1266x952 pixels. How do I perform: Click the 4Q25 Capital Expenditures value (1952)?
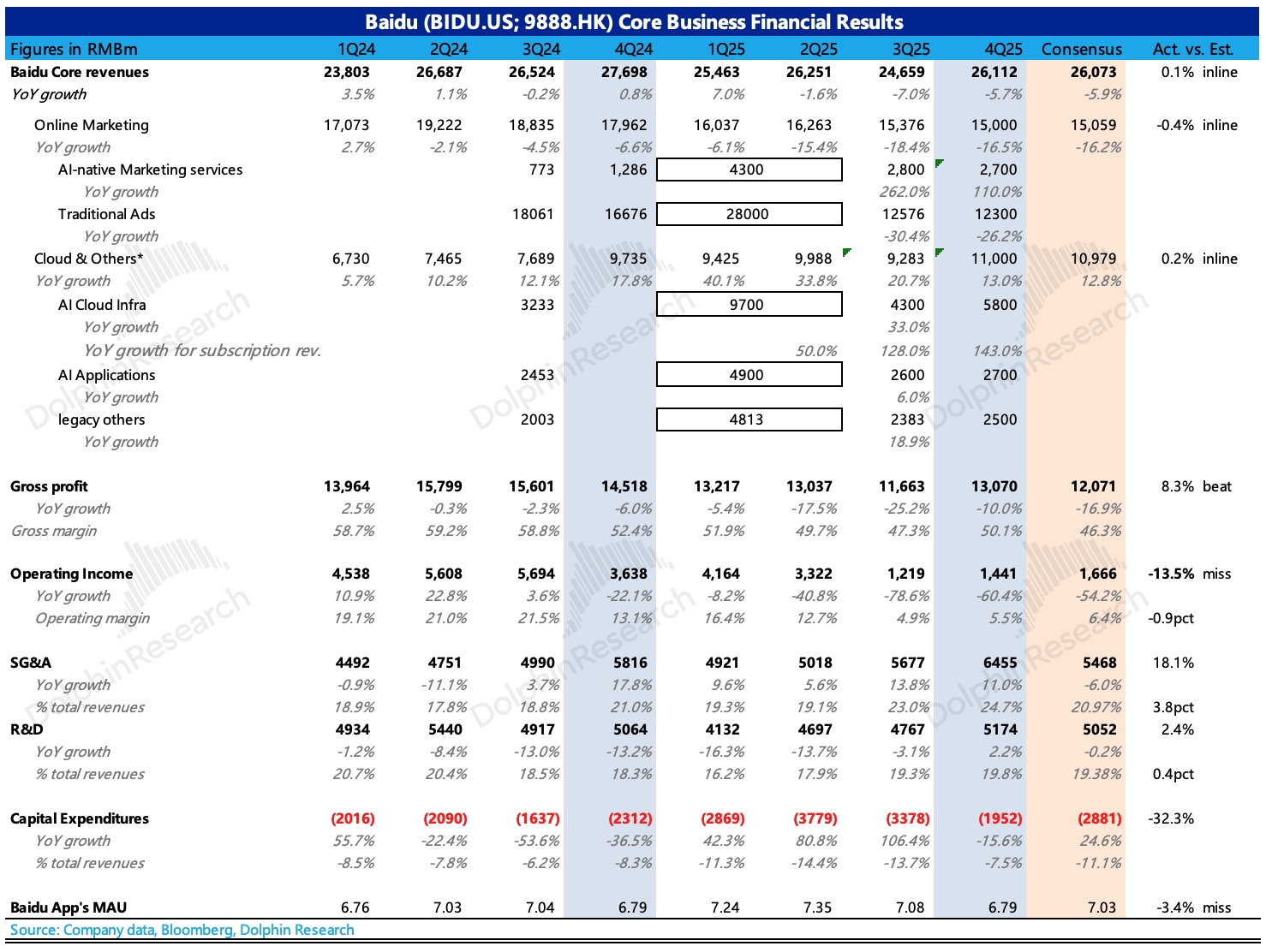[1000, 818]
